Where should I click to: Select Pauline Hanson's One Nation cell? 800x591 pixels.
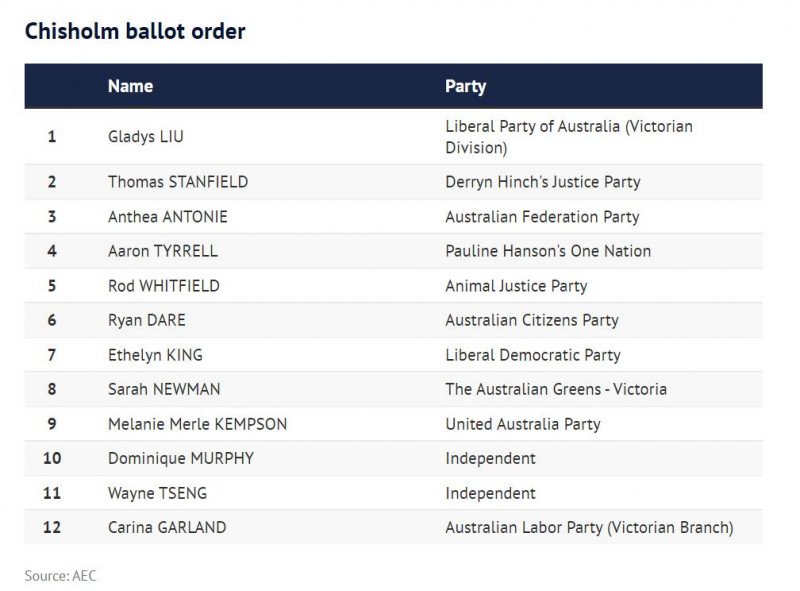point(548,251)
